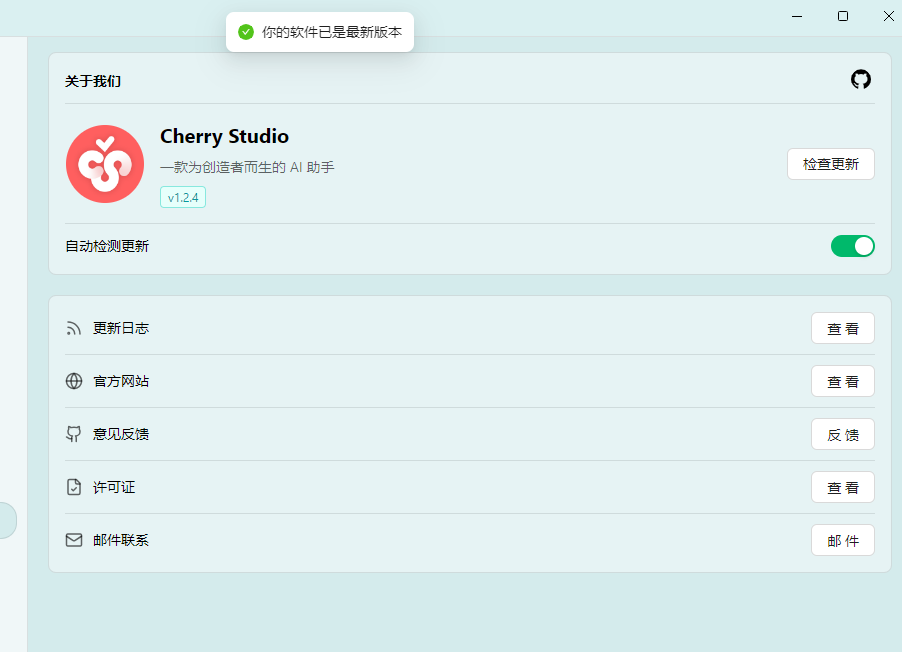This screenshot has height=652, width=902.
Task: Click the green check icon in notification
Action: 246,32
